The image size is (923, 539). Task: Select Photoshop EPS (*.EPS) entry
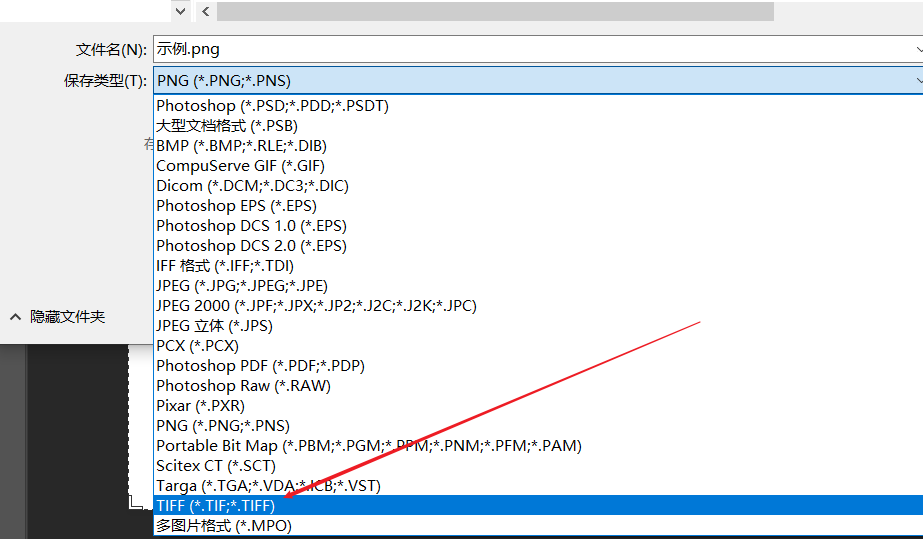point(538,206)
